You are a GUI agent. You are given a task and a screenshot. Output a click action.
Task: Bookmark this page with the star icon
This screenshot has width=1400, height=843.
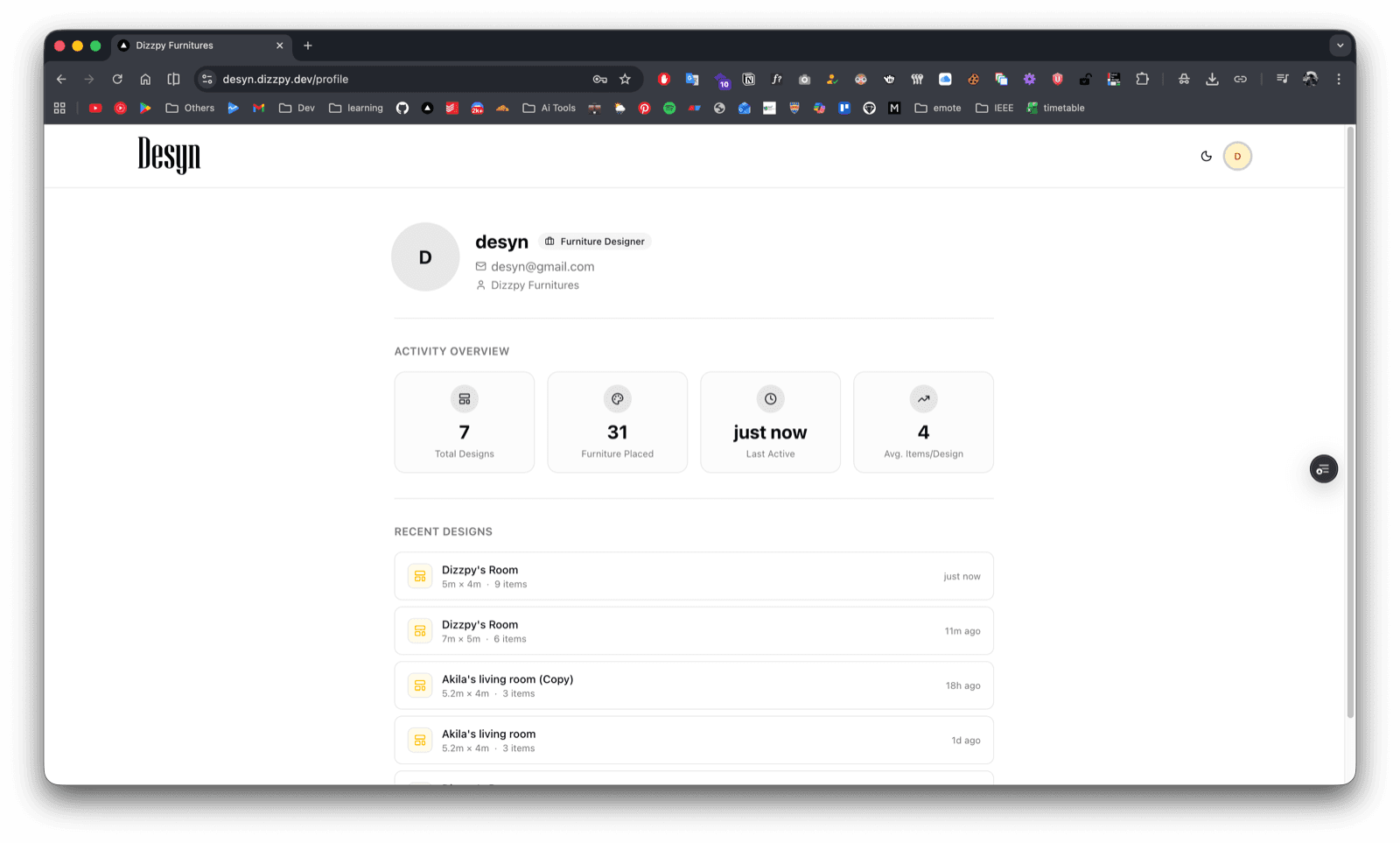[x=625, y=79]
